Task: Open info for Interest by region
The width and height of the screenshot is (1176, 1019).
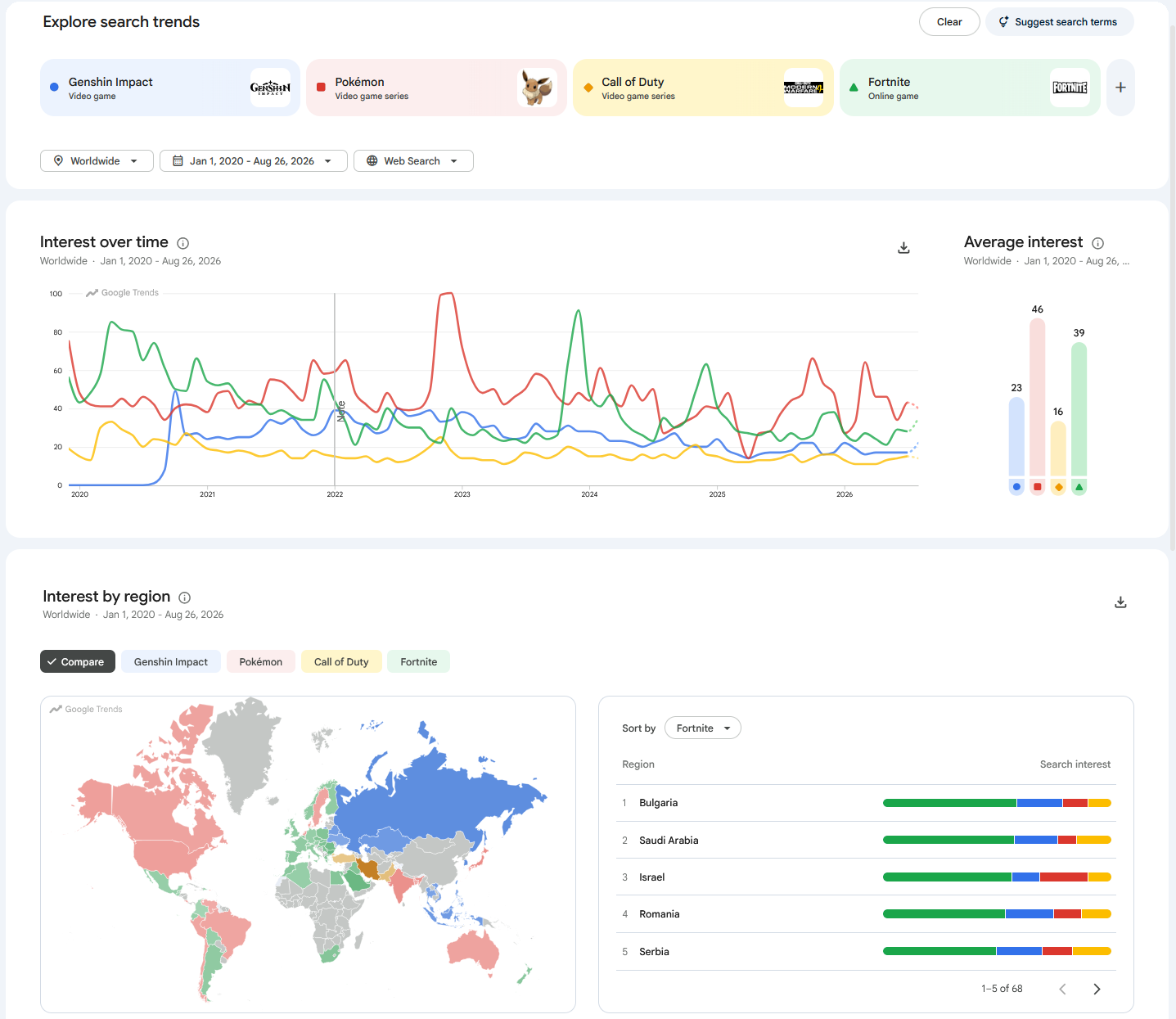Action: pyautogui.click(x=185, y=597)
